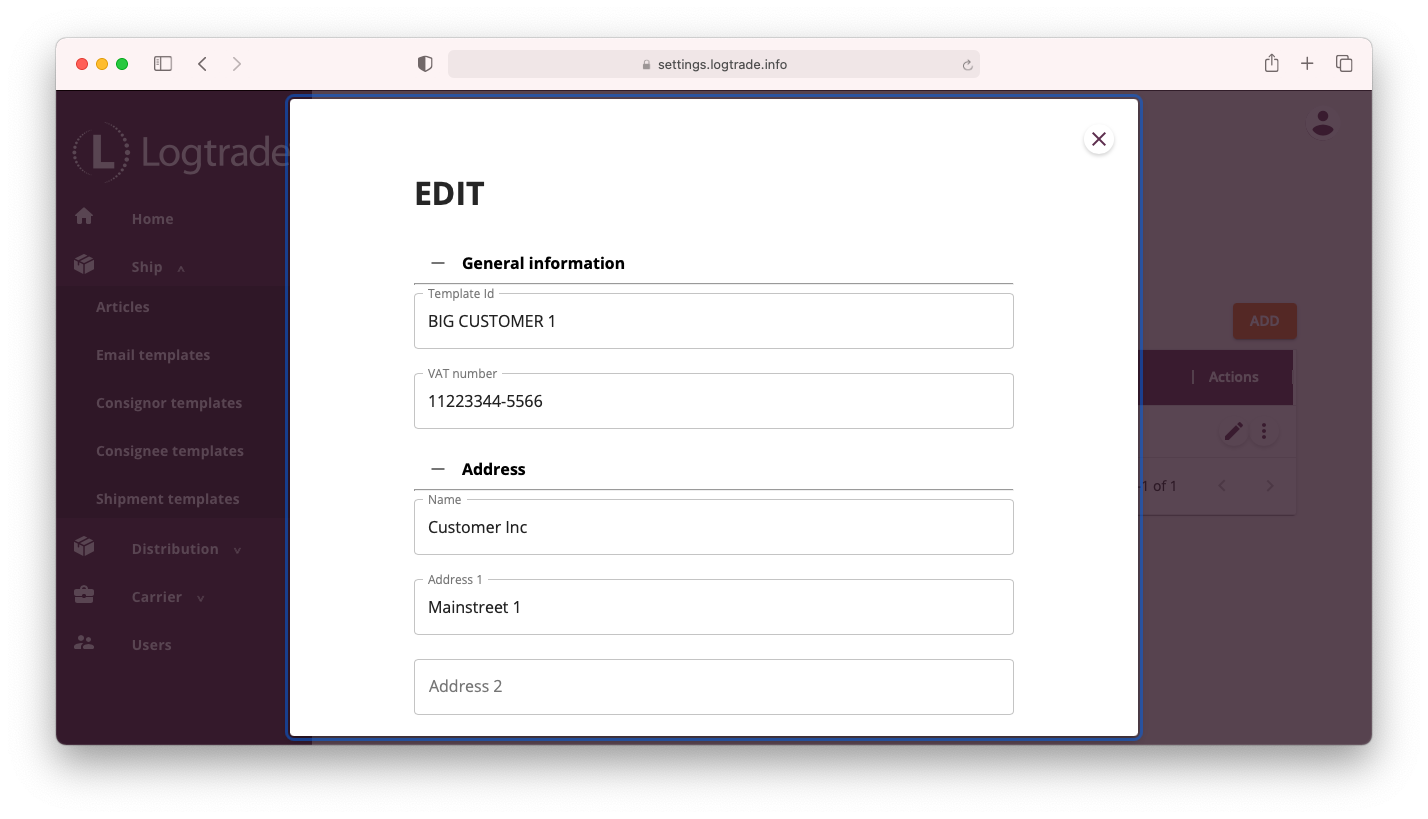
Task: Click the Distribution box icon
Action: click(84, 546)
